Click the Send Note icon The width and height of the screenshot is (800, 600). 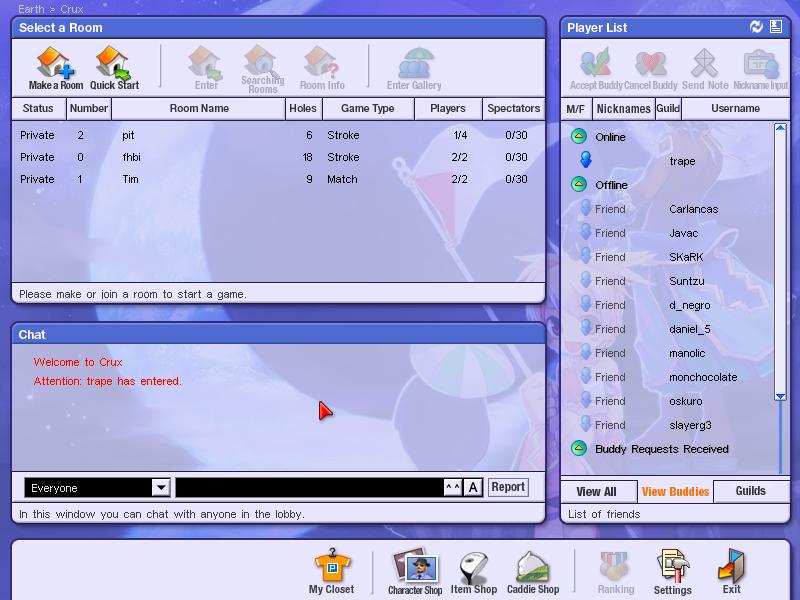(x=705, y=68)
